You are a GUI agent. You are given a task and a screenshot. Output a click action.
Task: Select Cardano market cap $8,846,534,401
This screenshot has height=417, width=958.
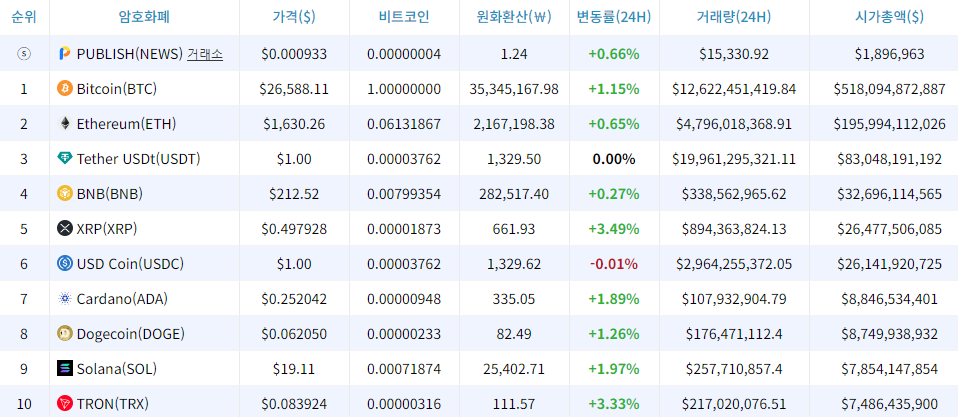click(889, 299)
